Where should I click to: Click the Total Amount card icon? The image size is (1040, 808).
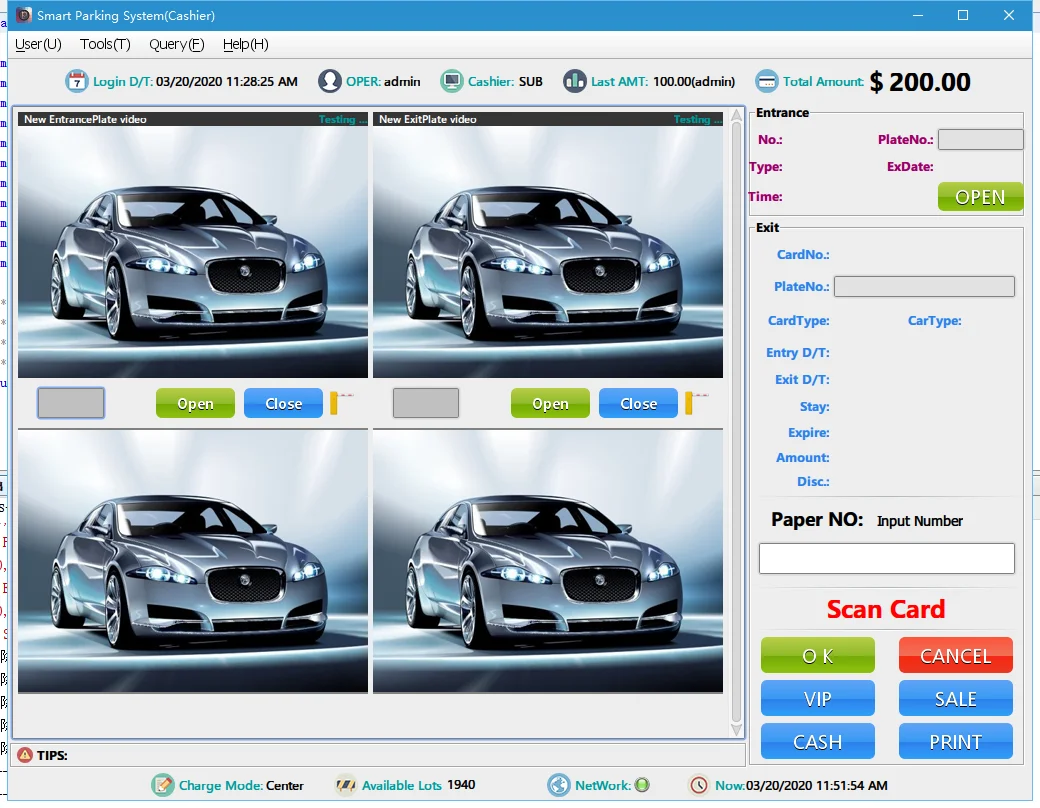767,81
